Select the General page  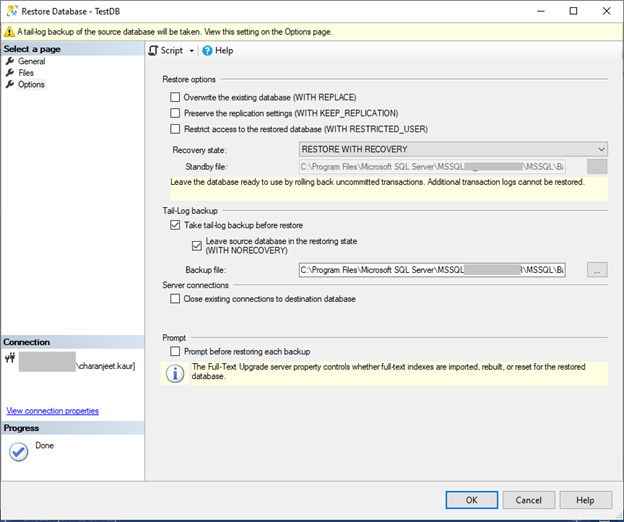pos(31,62)
